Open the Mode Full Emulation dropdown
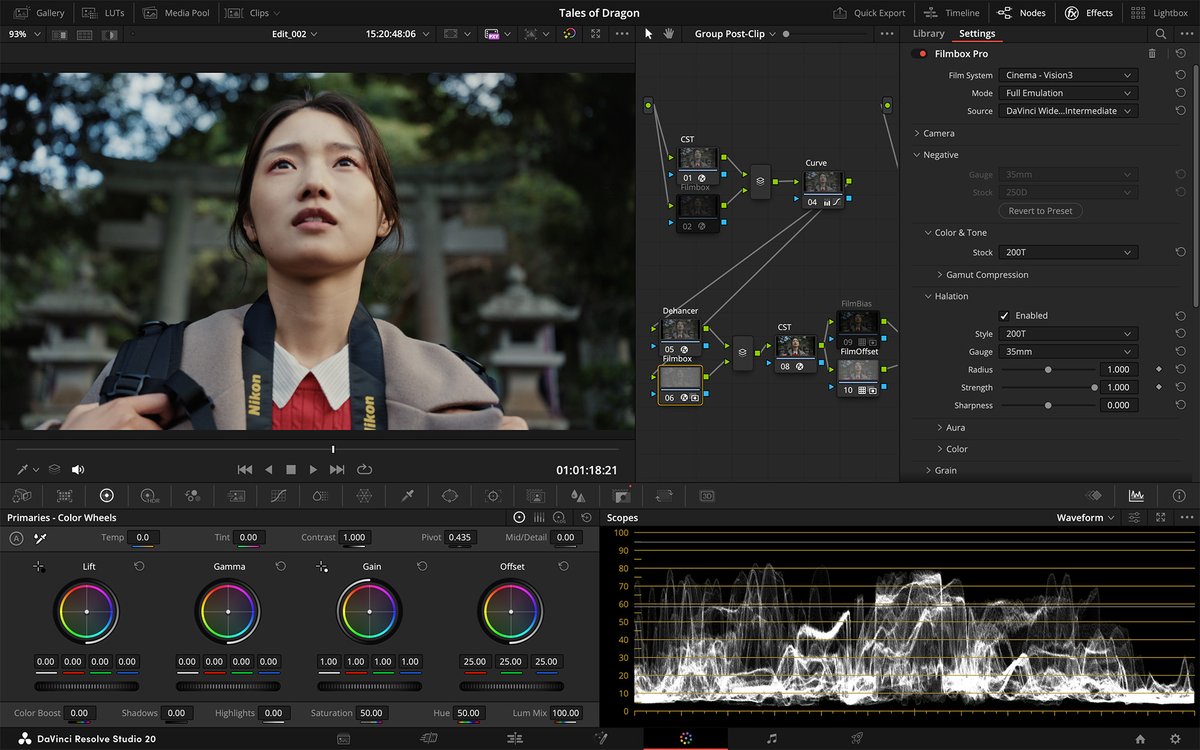This screenshot has height=750, width=1200. click(x=1068, y=93)
